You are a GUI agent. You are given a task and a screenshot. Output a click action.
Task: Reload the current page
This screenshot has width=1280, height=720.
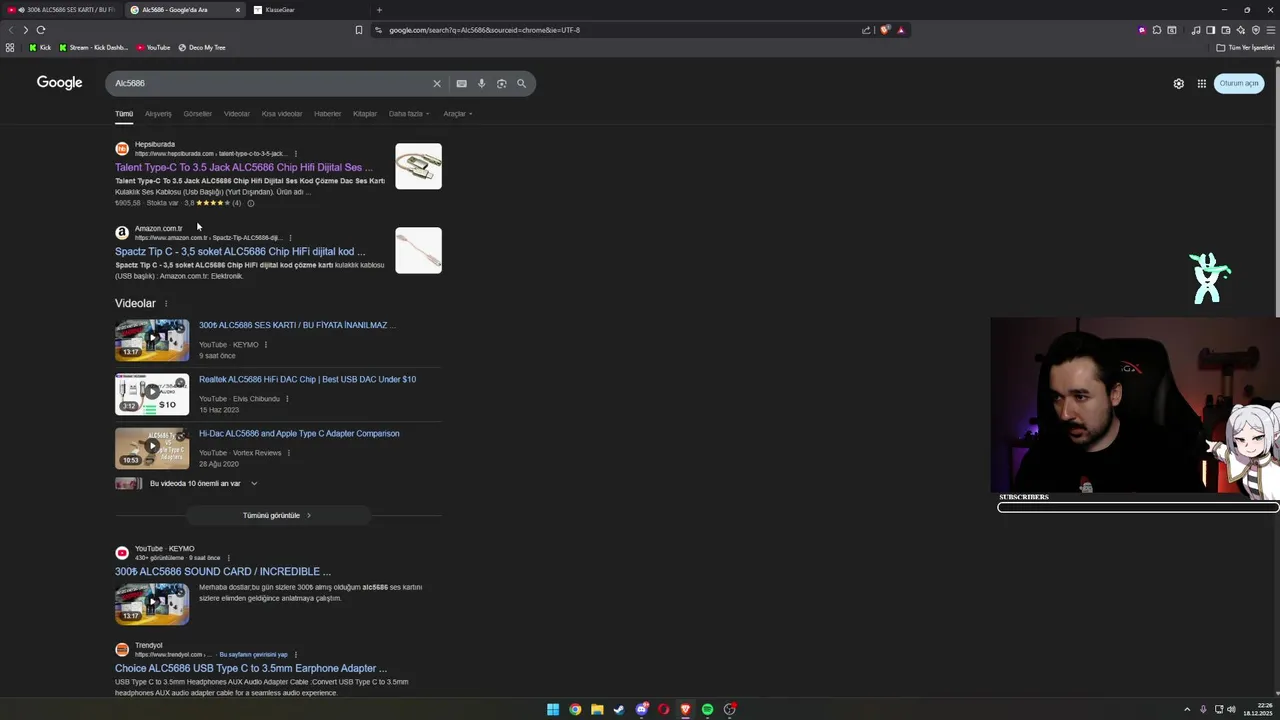tap(41, 30)
